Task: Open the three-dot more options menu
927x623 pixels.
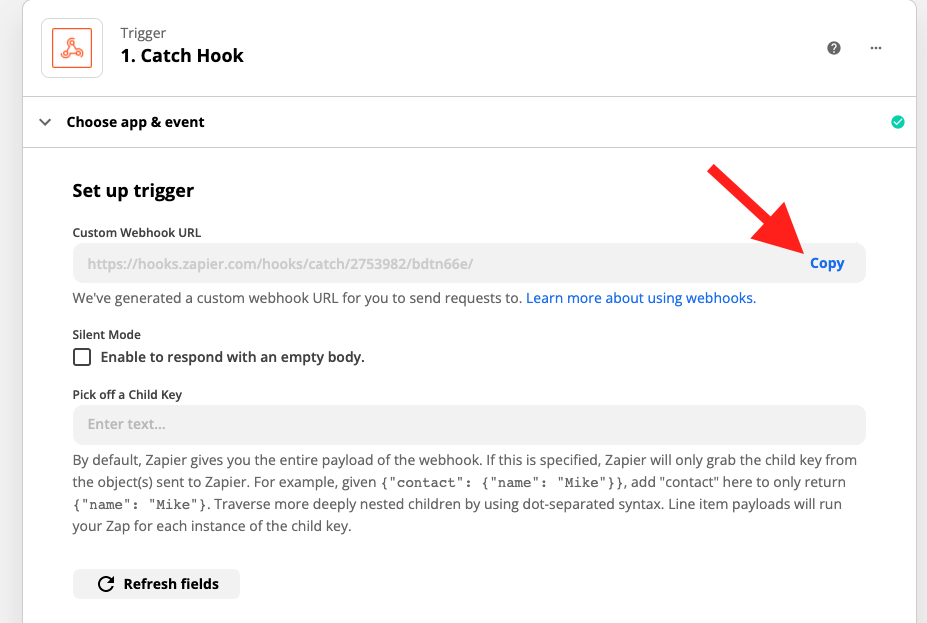Action: click(x=876, y=48)
